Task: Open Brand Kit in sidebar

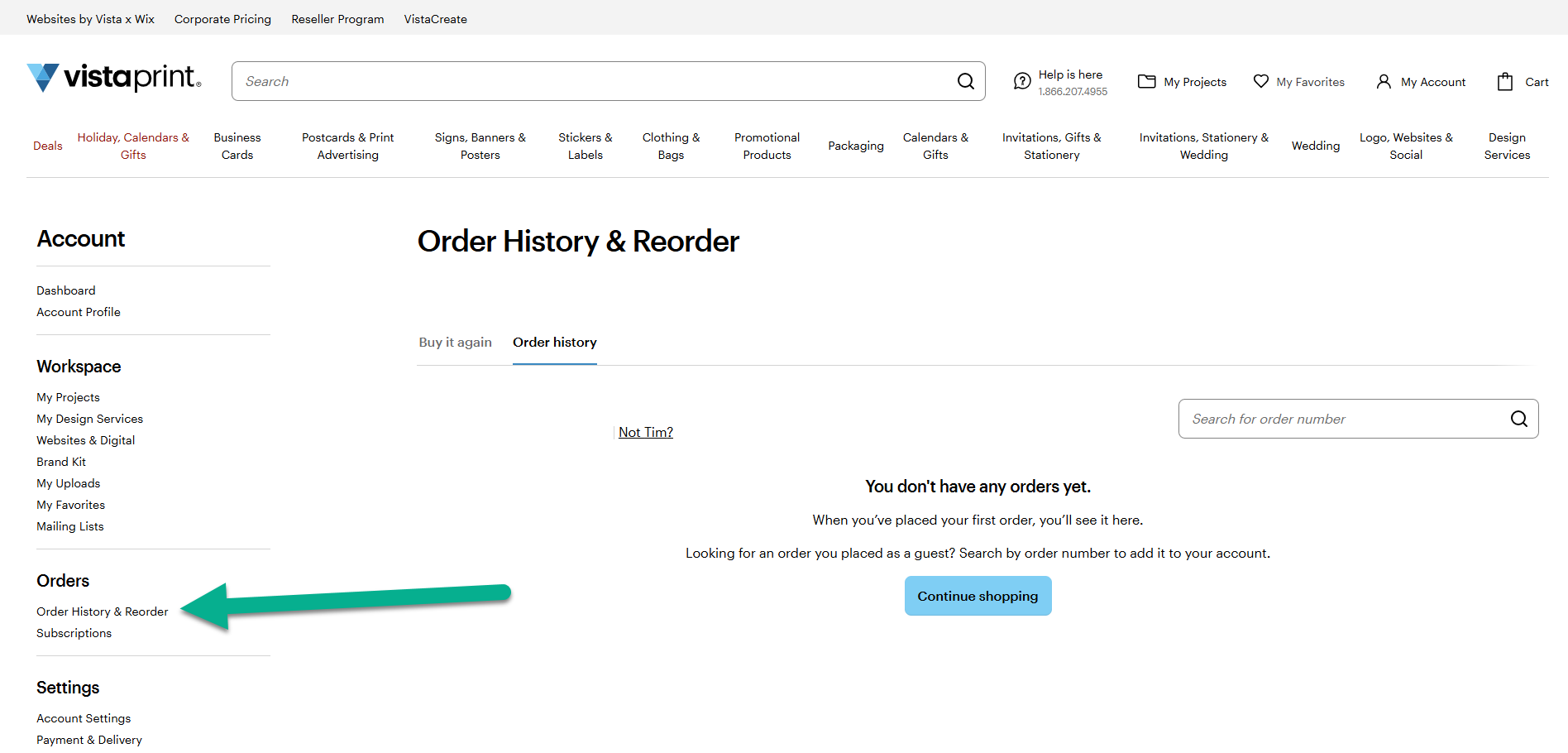Action: click(x=61, y=462)
